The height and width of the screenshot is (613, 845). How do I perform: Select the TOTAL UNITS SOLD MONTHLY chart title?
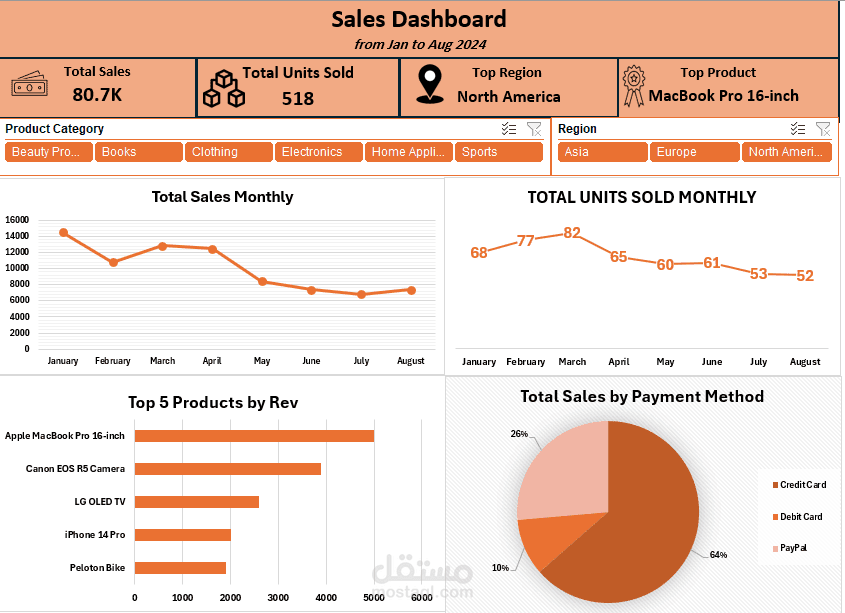tap(642, 197)
